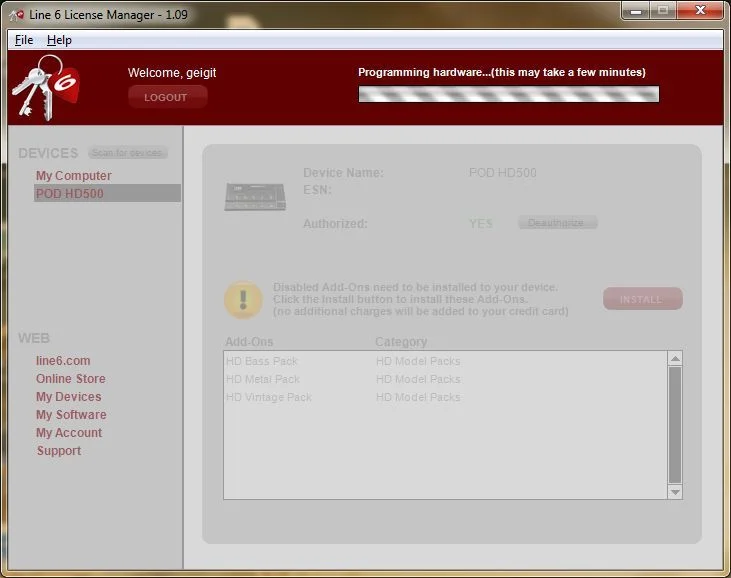This screenshot has width=731, height=578.
Task: Click the Deauthorize button
Action: pyautogui.click(x=557, y=223)
